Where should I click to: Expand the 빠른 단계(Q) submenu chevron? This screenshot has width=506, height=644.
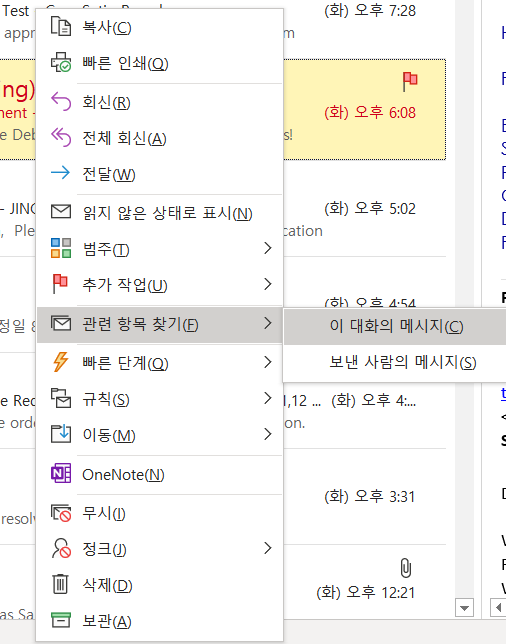pos(268,362)
